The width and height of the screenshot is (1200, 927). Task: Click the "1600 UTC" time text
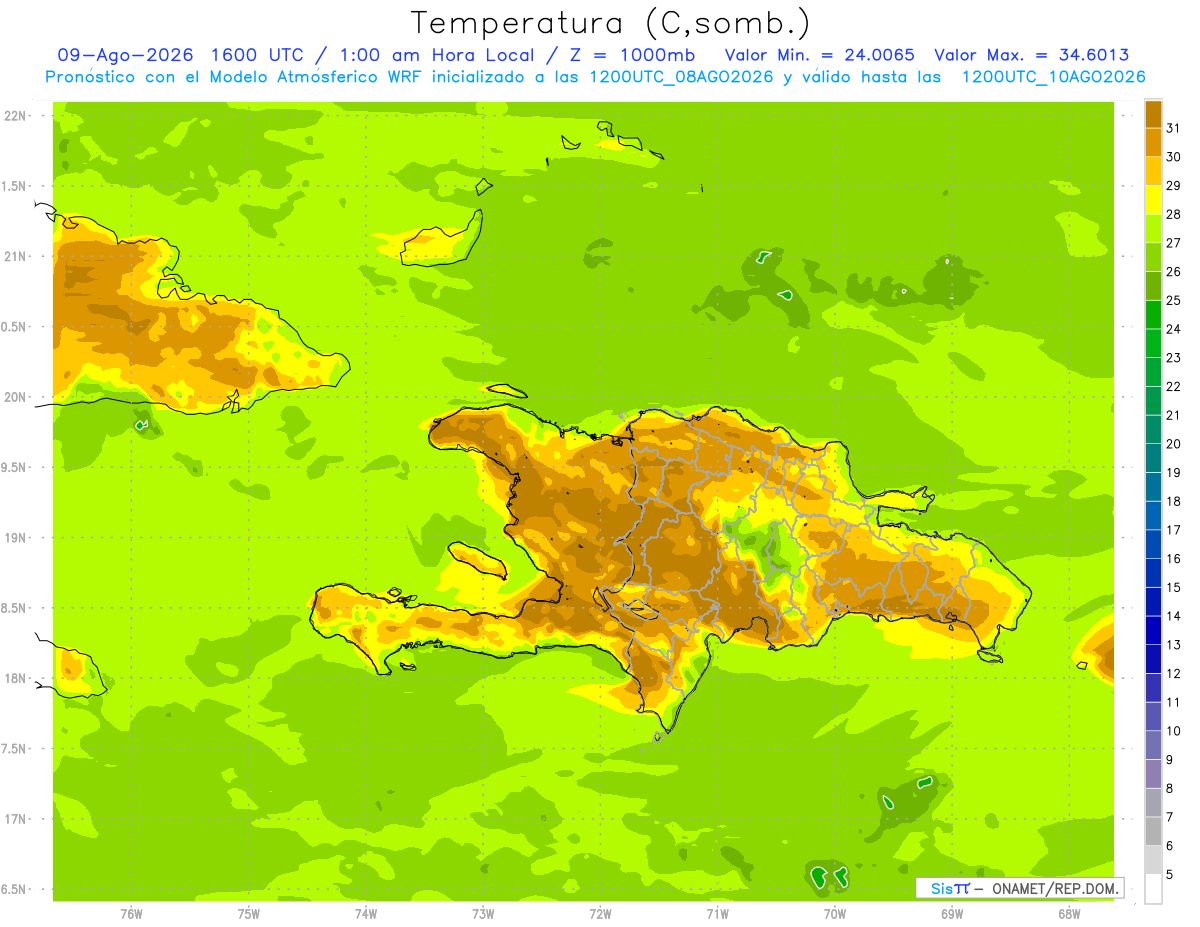(256, 55)
